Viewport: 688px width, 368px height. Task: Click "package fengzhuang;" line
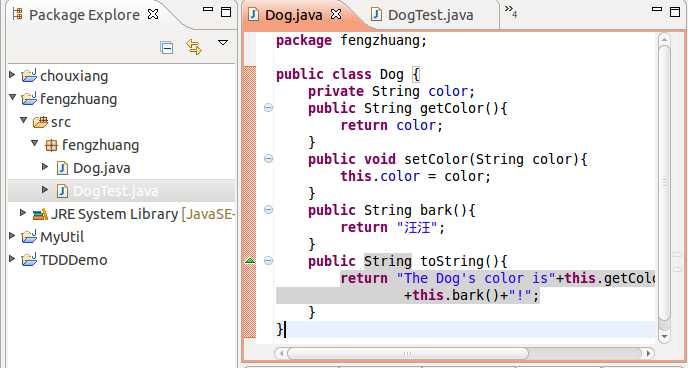click(351, 41)
